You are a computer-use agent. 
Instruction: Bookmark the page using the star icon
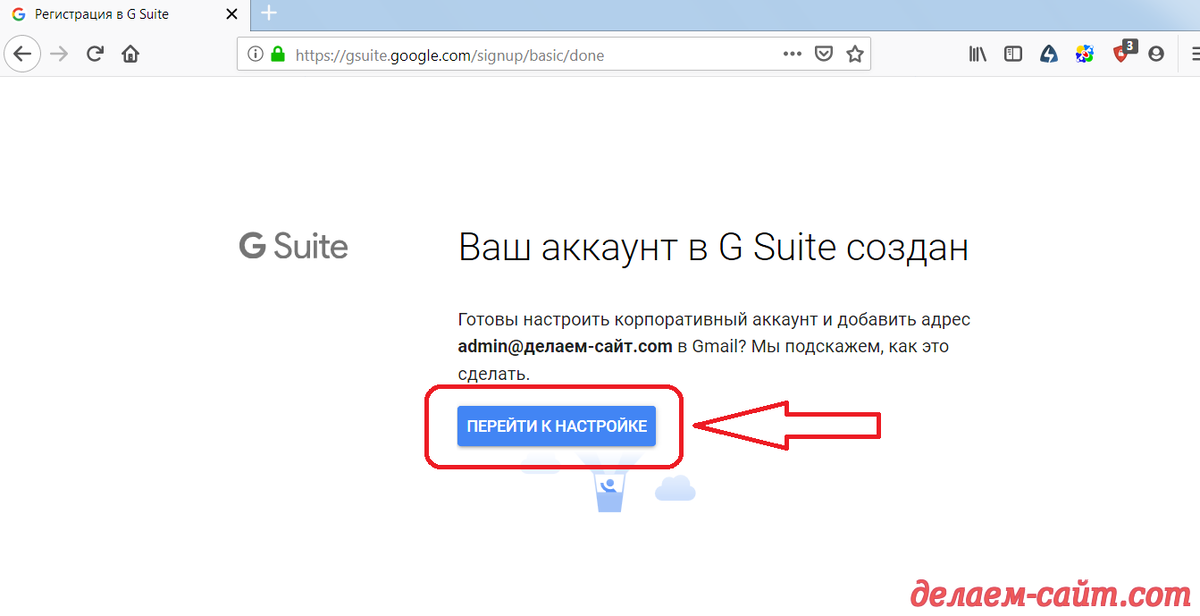pyautogui.click(x=855, y=53)
